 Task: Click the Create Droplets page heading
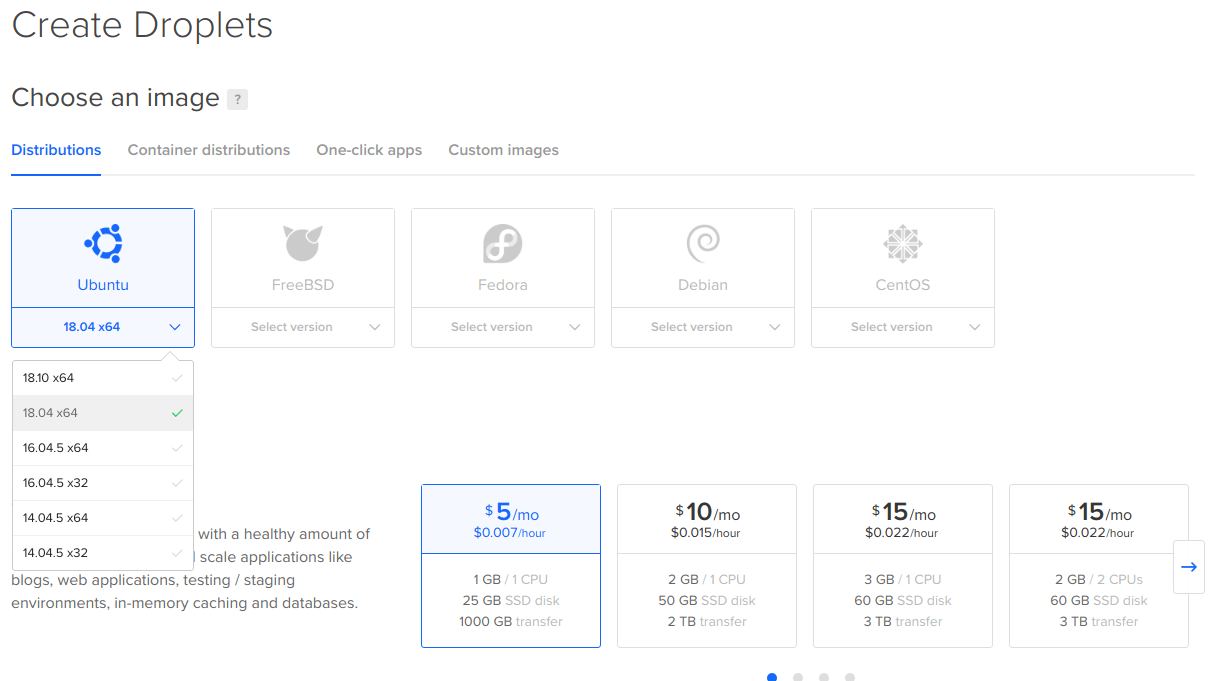(142, 25)
